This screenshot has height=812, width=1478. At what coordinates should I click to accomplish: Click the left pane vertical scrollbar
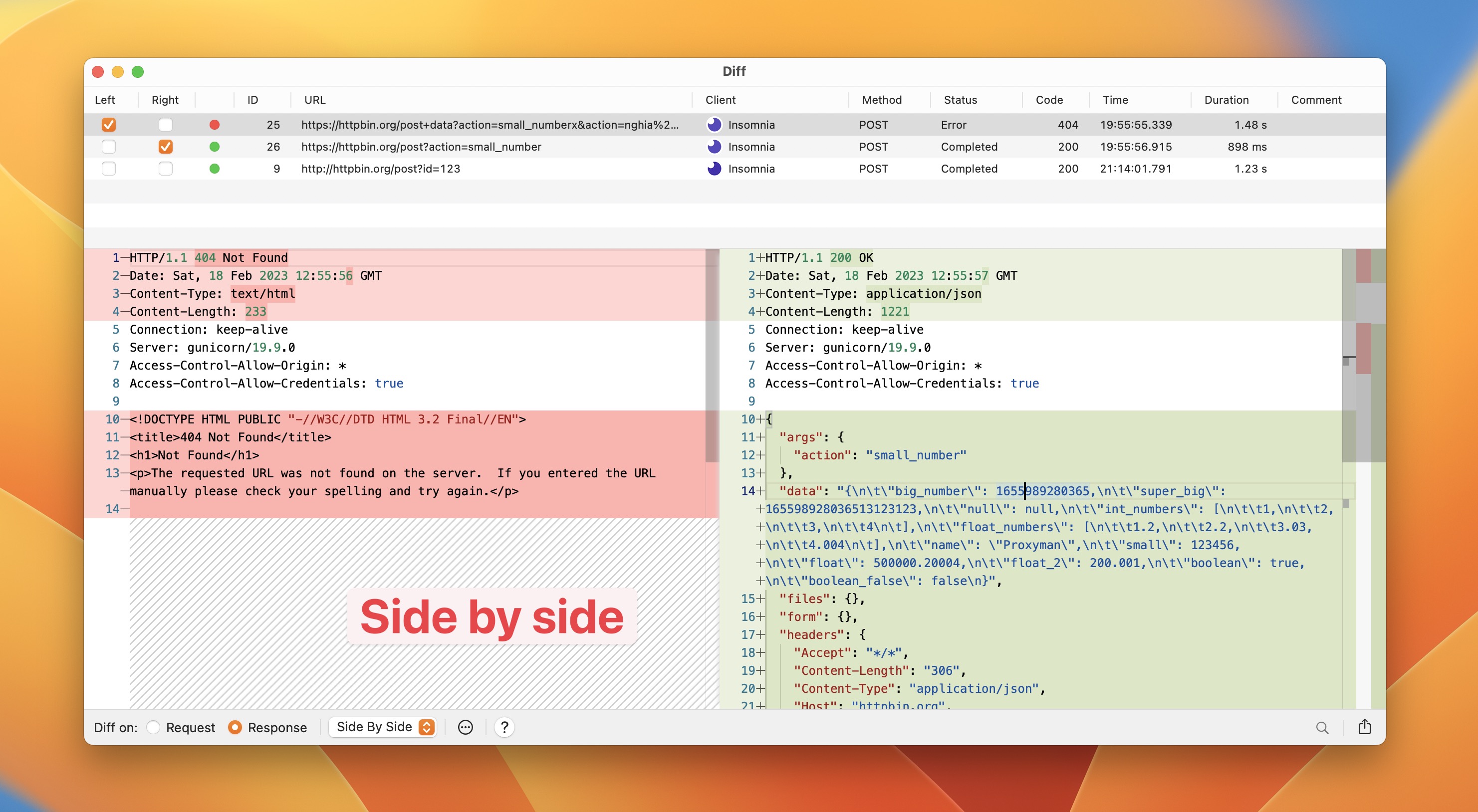tap(712, 356)
